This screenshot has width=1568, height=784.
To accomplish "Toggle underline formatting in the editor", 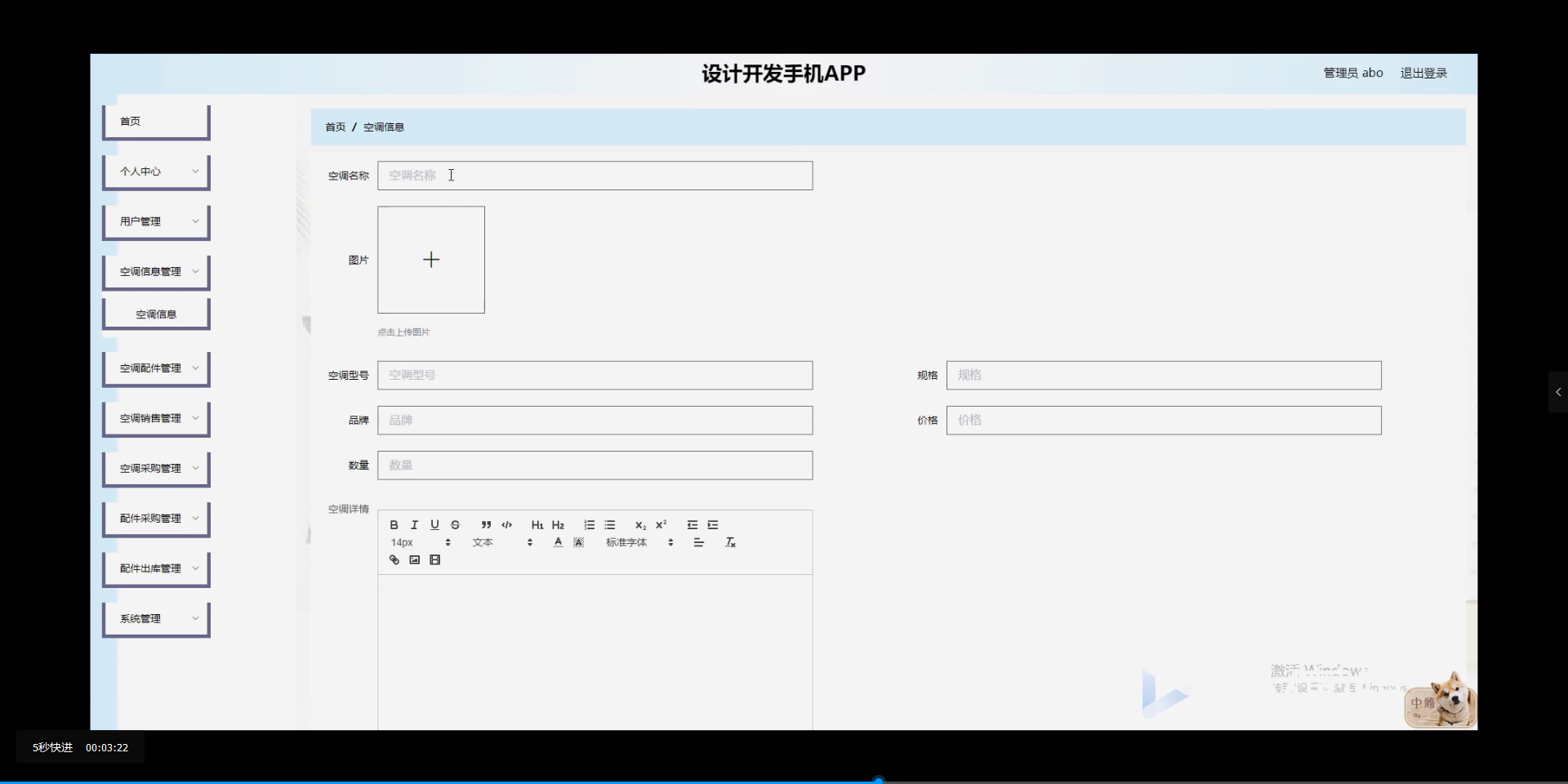I will click(x=435, y=525).
